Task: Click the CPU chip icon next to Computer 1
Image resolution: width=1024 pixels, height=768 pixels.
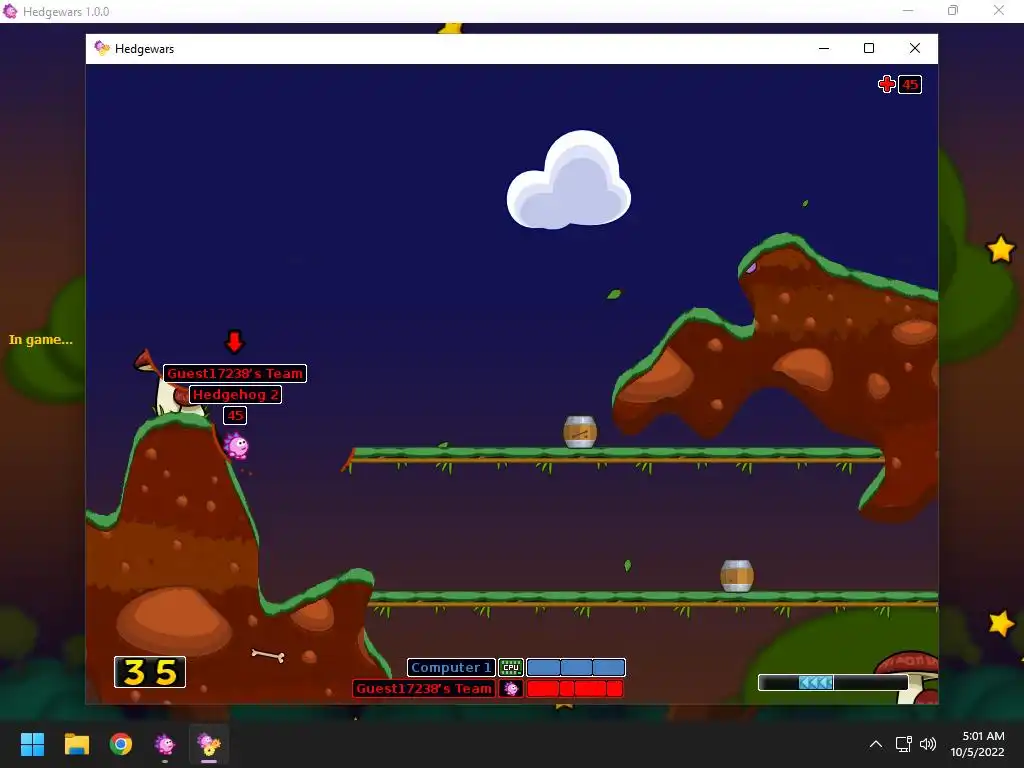Action: (511, 667)
